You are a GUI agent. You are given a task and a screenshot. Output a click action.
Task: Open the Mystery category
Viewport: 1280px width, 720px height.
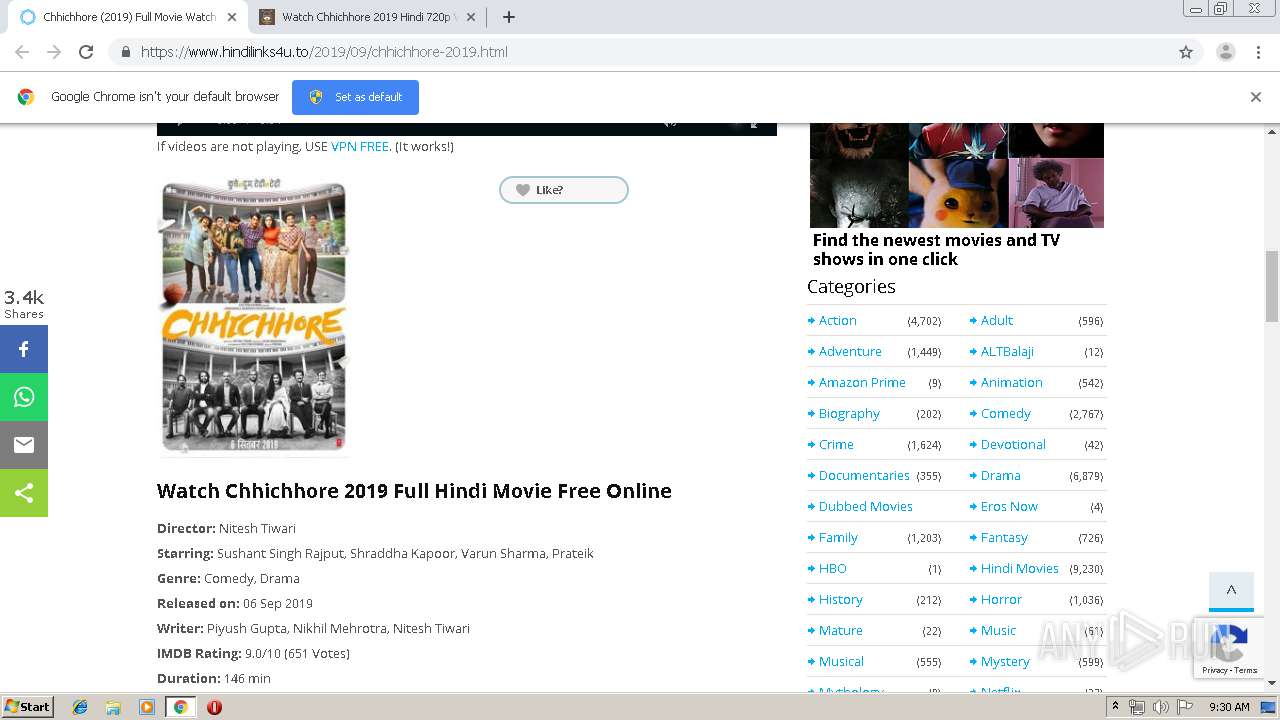point(1005,661)
